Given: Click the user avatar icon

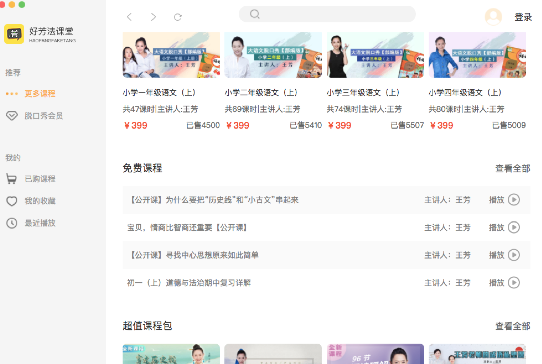Looking at the screenshot, I should (493, 17).
